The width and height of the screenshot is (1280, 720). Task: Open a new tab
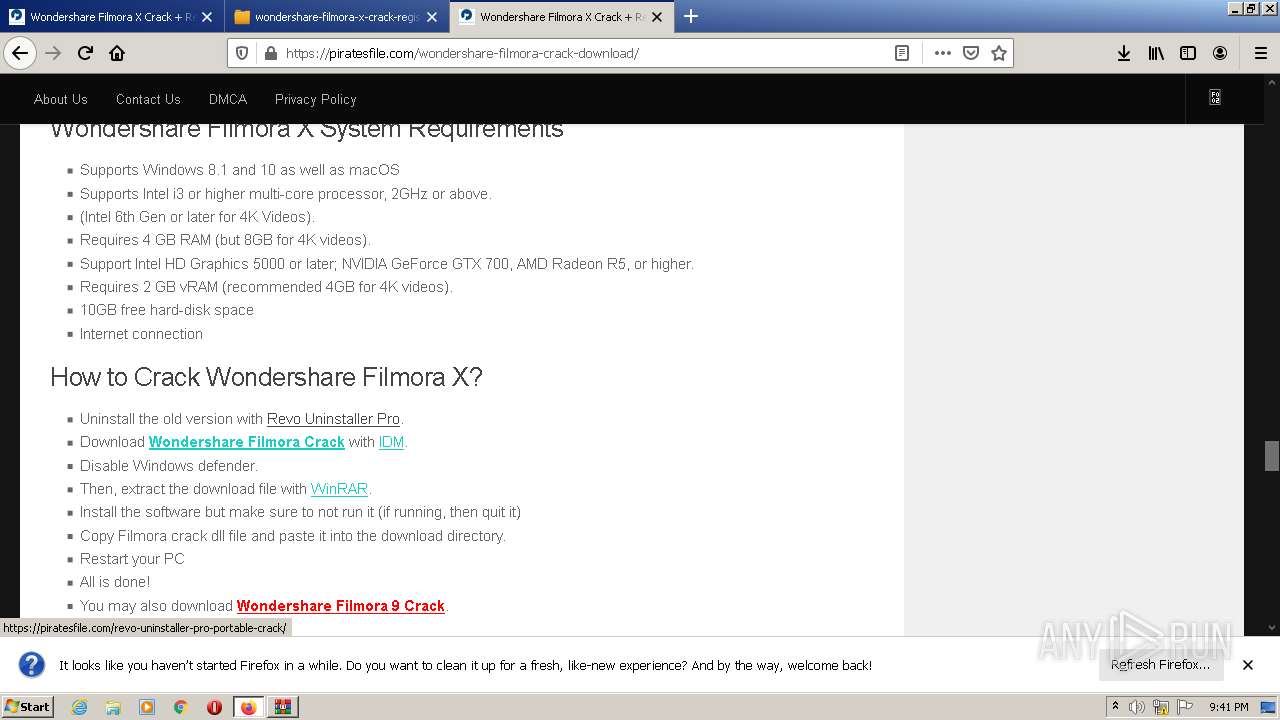(691, 16)
